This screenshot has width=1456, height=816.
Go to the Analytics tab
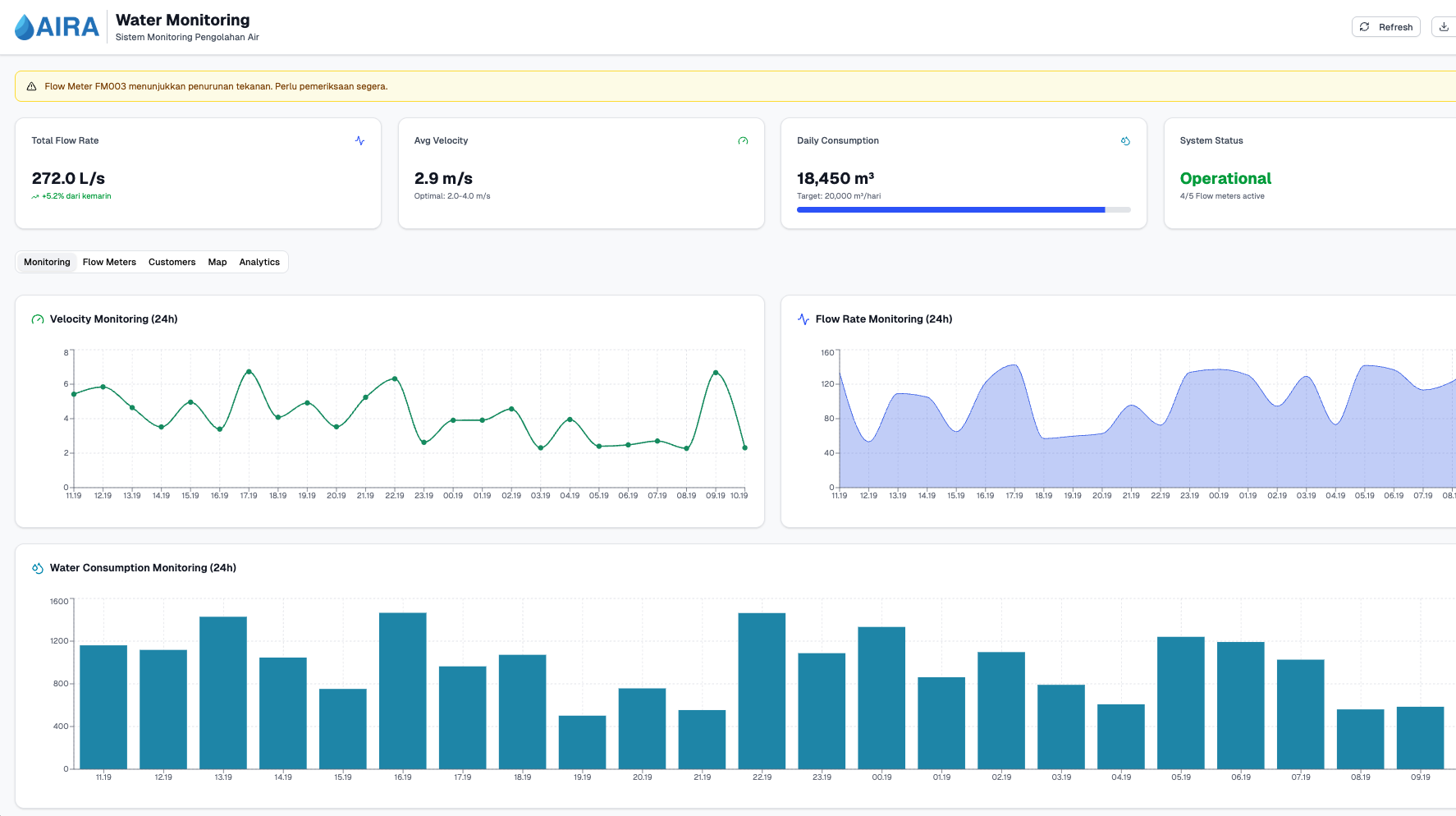pyautogui.click(x=259, y=262)
